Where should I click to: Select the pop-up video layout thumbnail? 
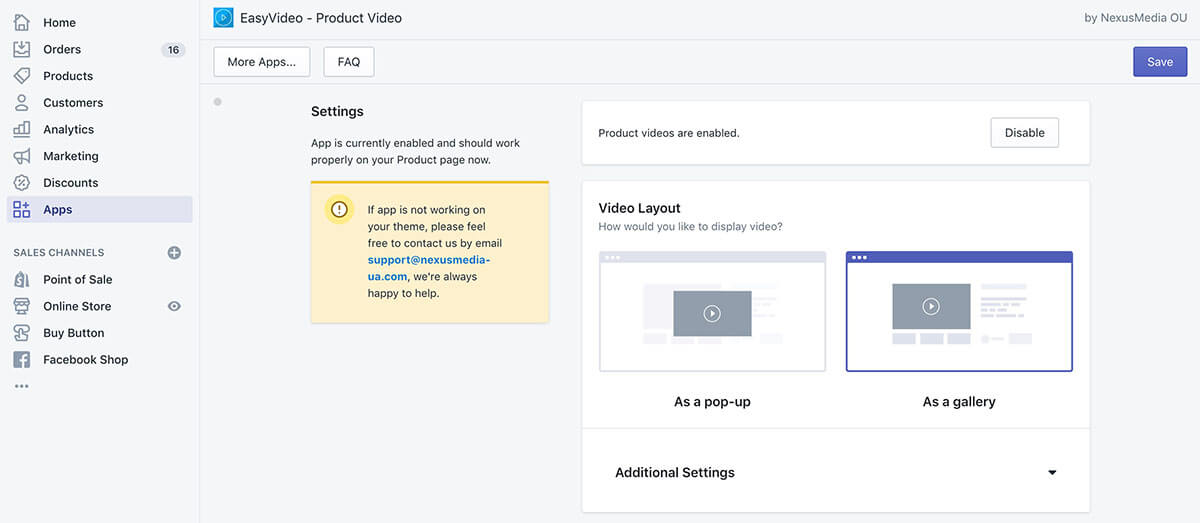tap(712, 312)
